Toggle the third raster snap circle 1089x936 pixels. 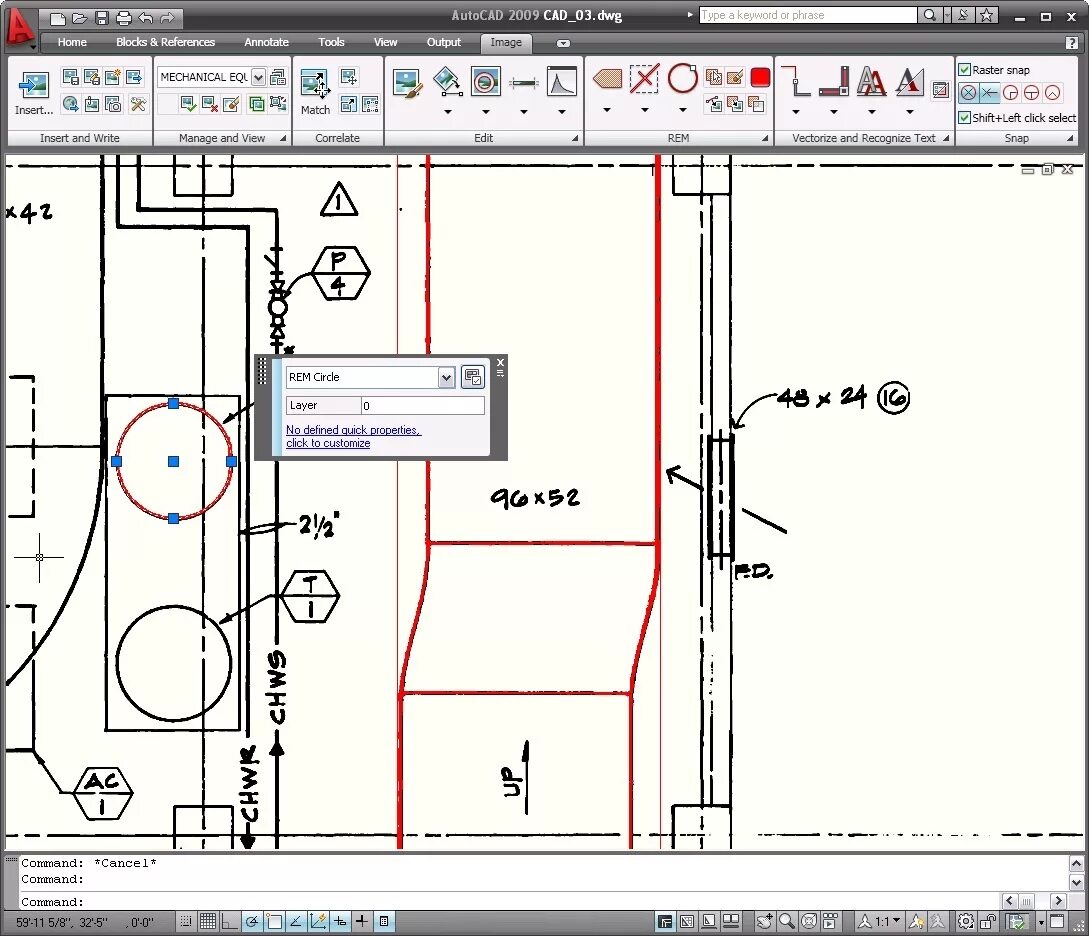tap(1011, 92)
